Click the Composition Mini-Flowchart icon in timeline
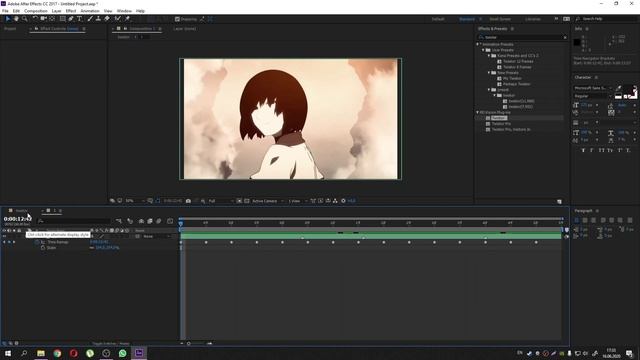The width and height of the screenshot is (640, 360). pyautogui.click(x=119, y=221)
